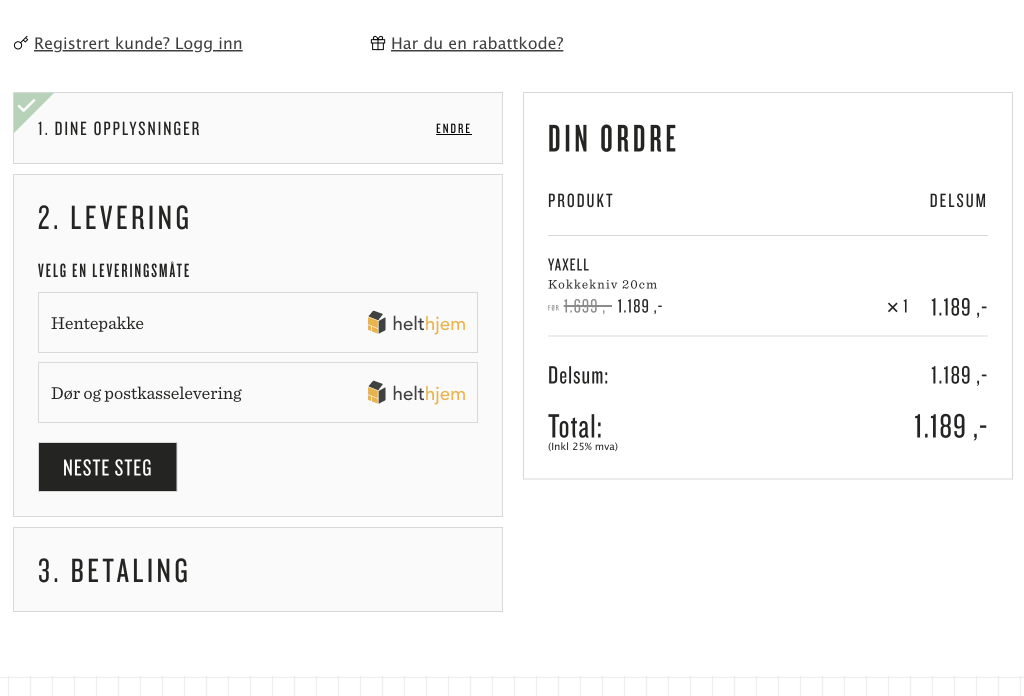Open the Registrert kunde? Logg inn link
This screenshot has height=696, width=1024.
pyautogui.click(x=138, y=44)
